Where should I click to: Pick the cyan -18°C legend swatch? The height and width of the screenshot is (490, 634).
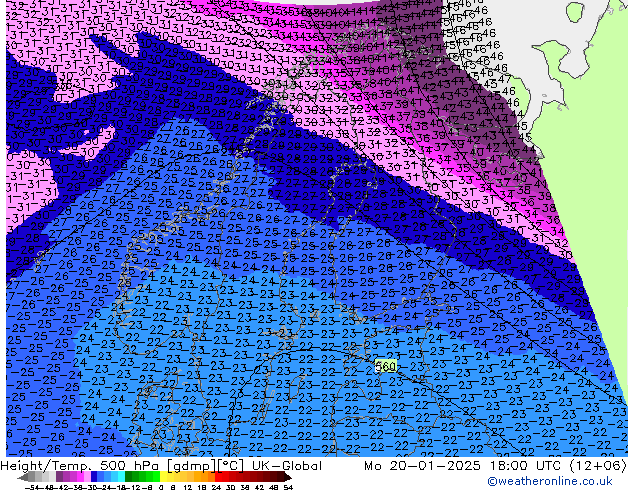tap(122, 477)
